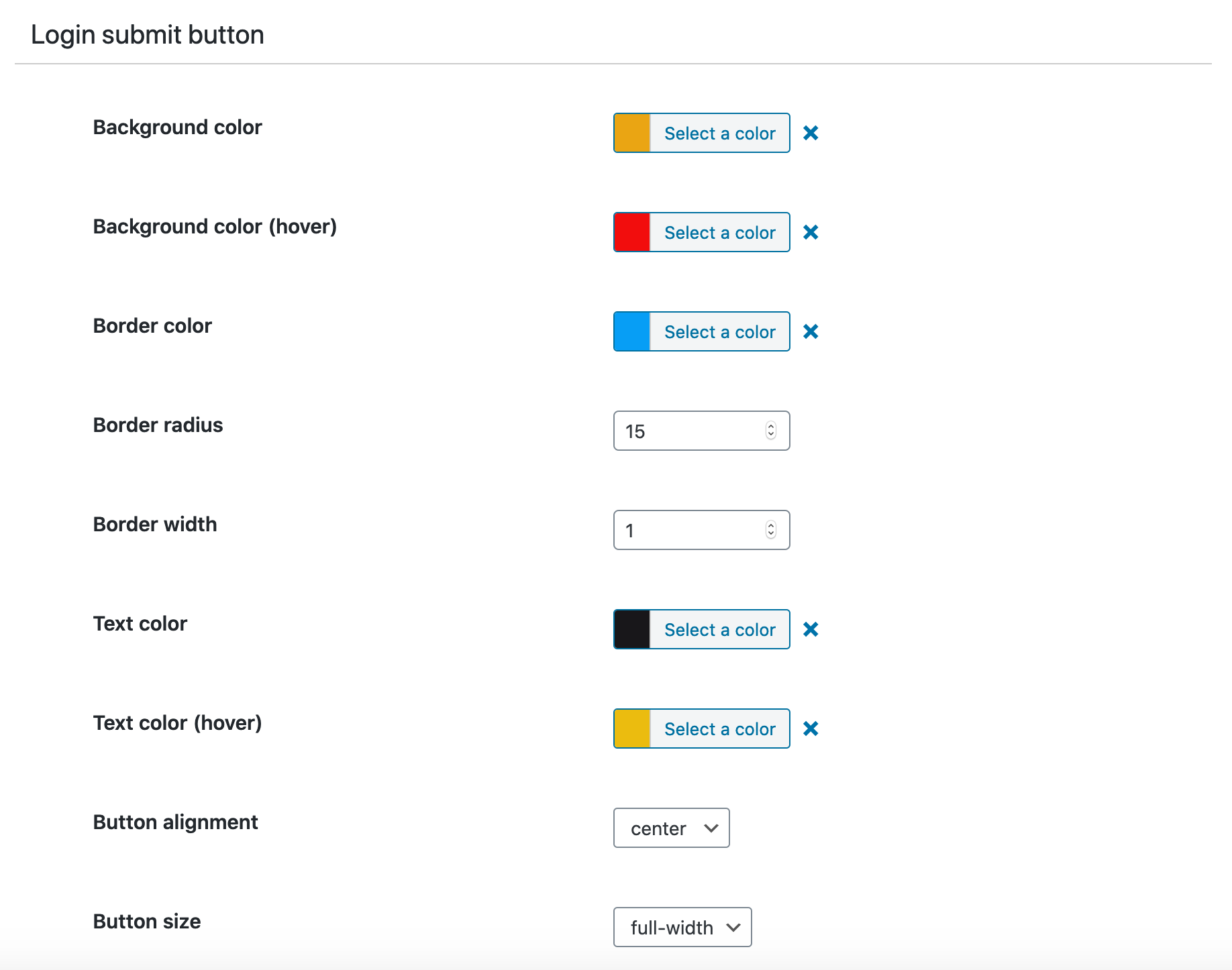Select a color for Background color
The image size is (1232, 970).
click(720, 133)
